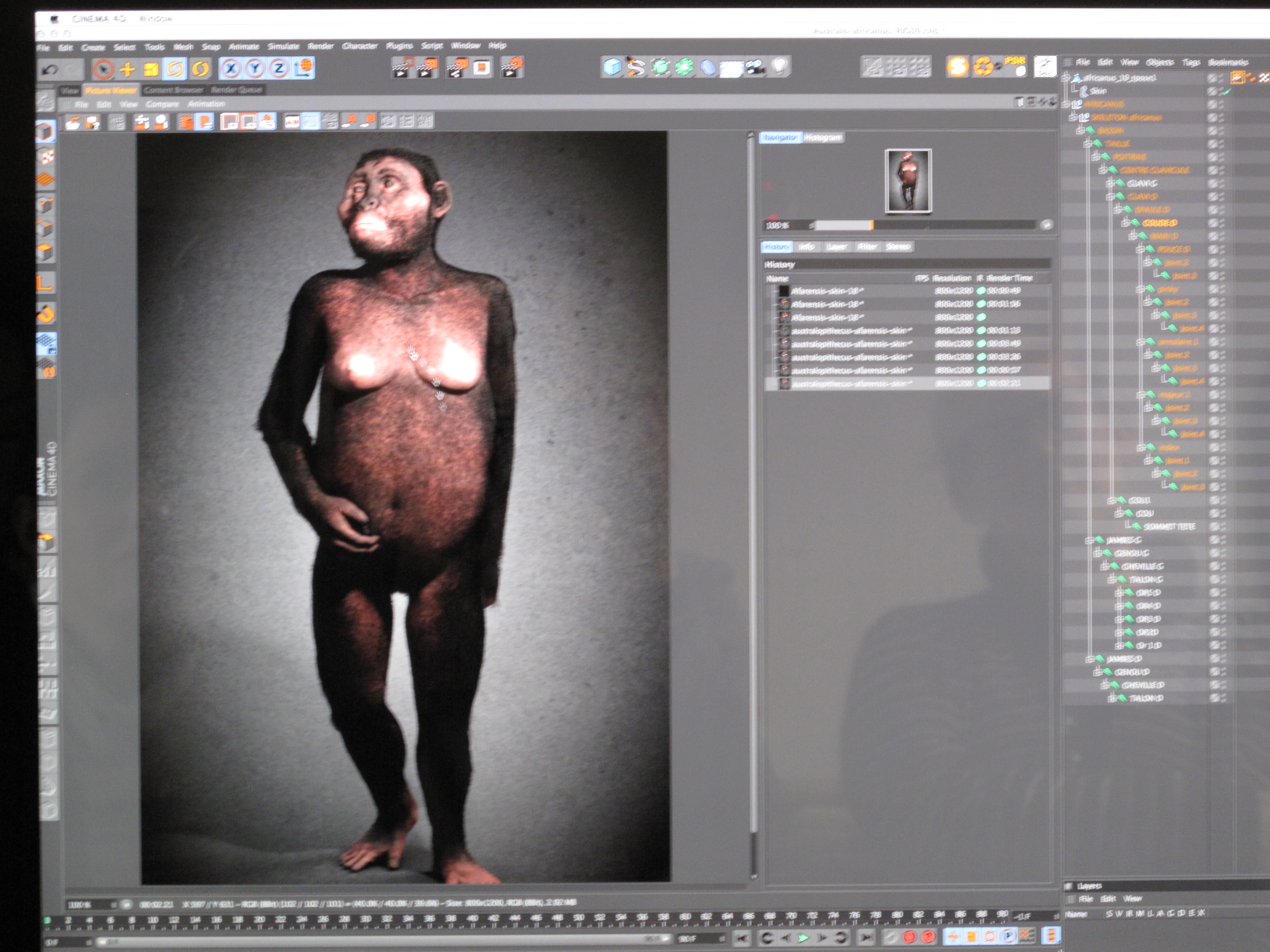This screenshot has width=1270, height=952.
Task: Toggle X axis lock
Action: (231, 69)
